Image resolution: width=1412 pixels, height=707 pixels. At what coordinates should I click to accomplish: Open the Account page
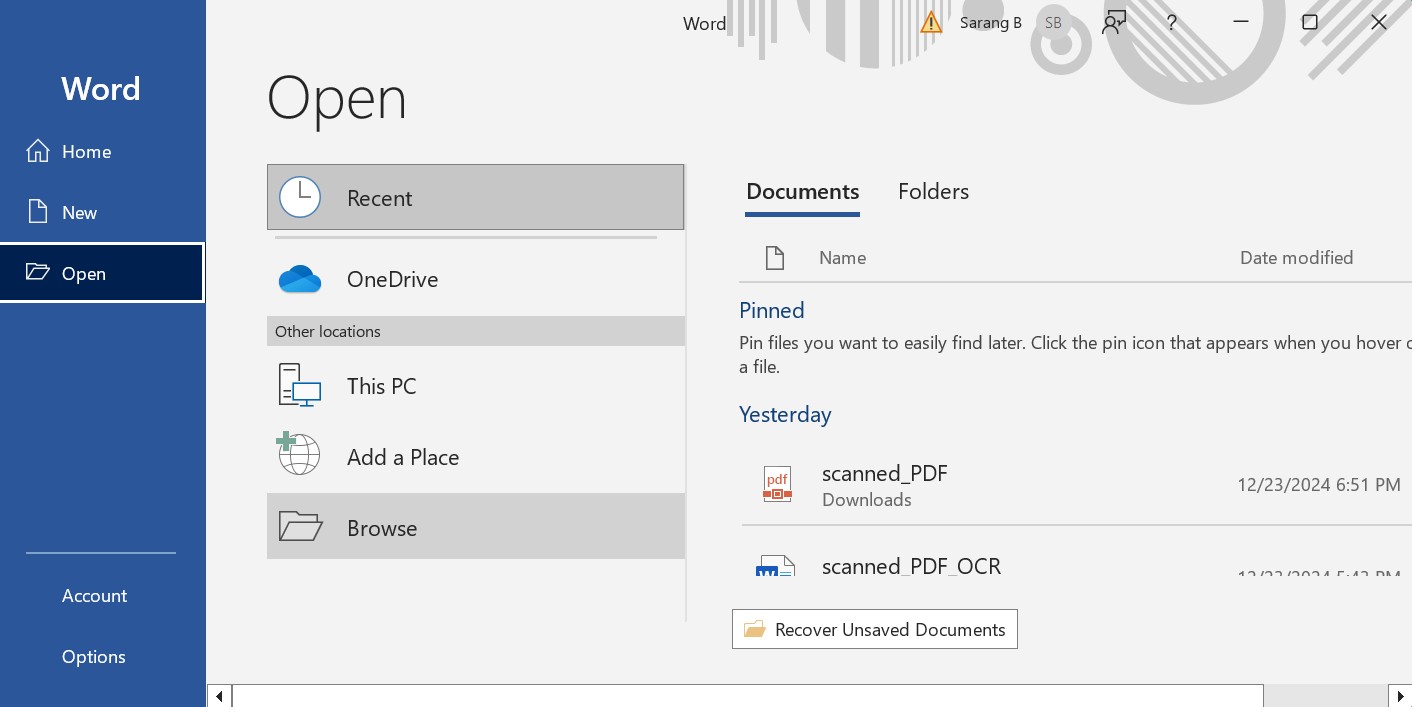(103, 596)
